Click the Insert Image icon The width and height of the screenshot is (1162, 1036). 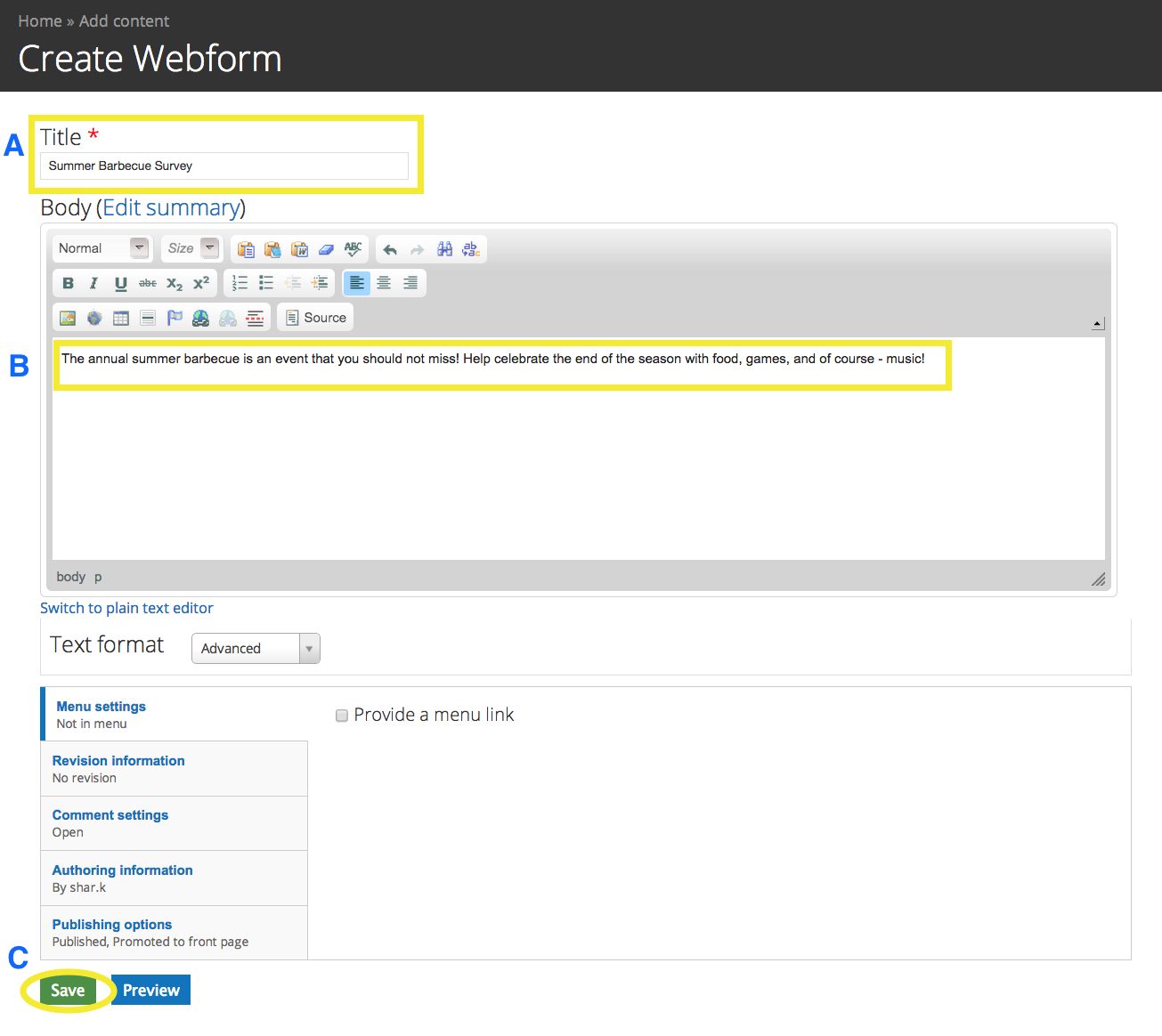click(68, 318)
